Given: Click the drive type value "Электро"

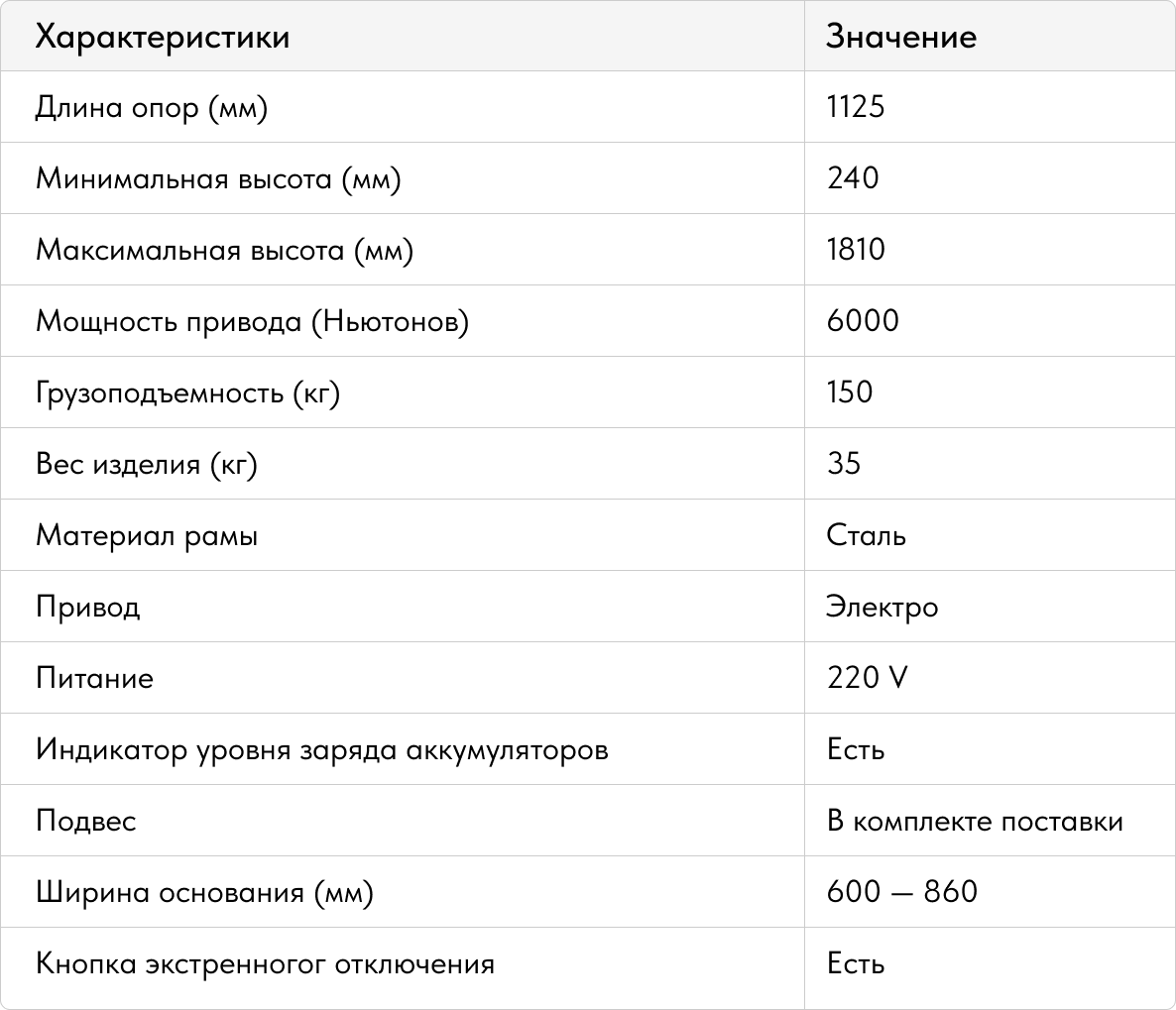Looking at the screenshot, I should (882, 607).
